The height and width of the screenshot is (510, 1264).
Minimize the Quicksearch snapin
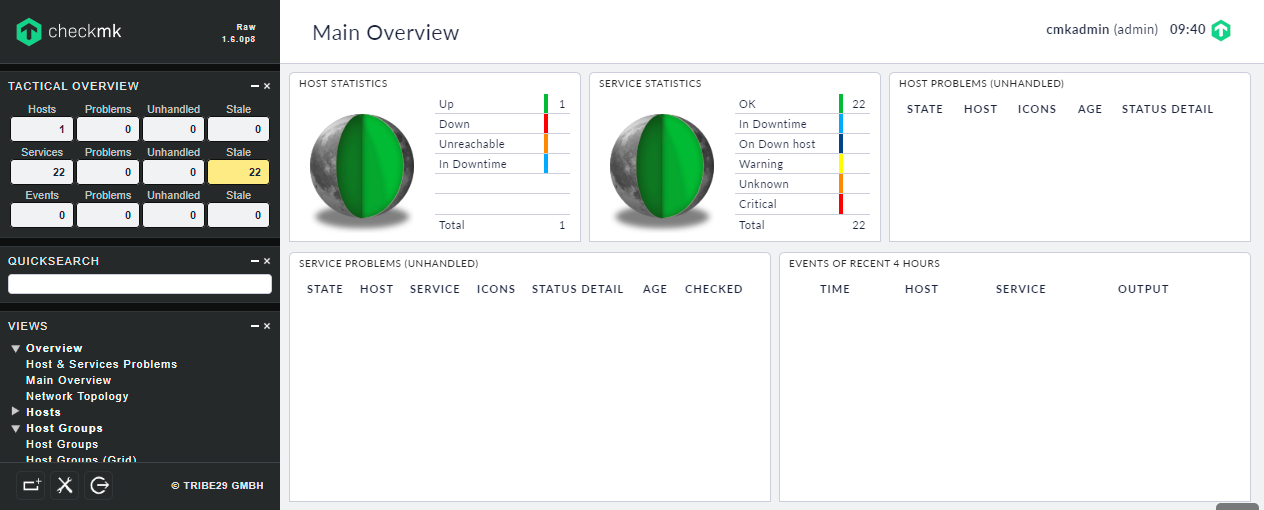[255, 261]
